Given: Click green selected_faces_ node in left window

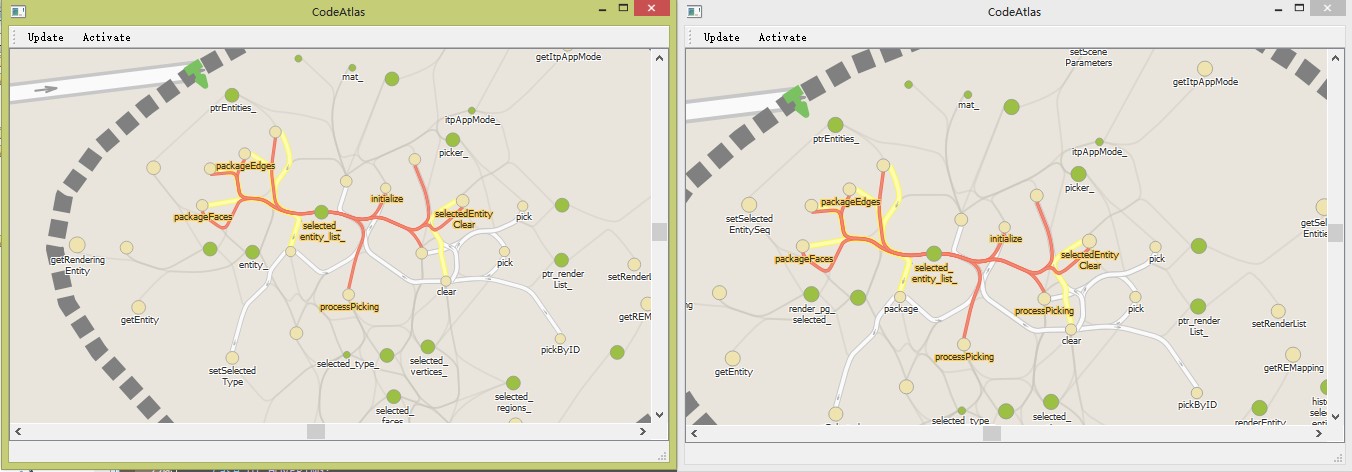Looking at the screenshot, I should pyautogui.click(x=394, y=397).
